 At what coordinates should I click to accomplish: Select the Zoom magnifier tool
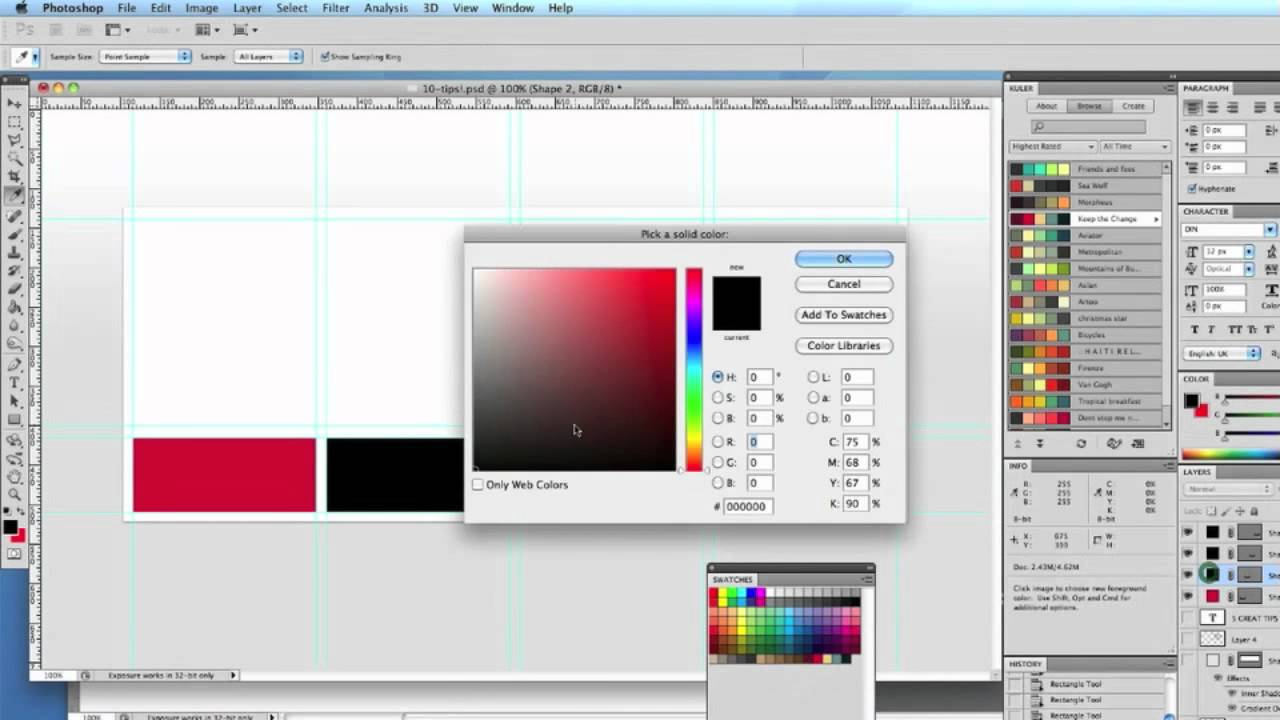[x=14, y=494]
